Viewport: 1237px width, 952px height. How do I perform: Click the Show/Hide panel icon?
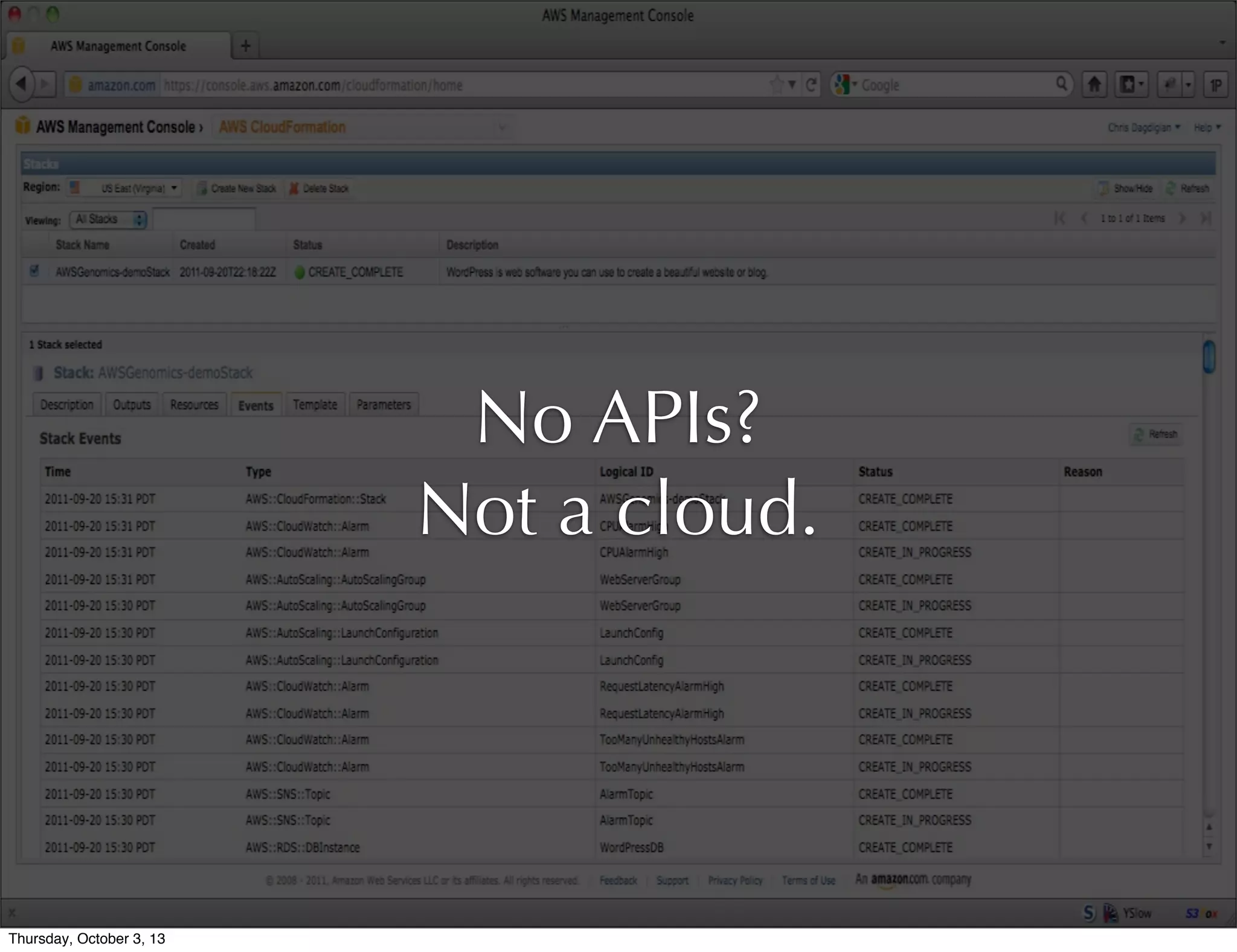[x=1104, y=188]
